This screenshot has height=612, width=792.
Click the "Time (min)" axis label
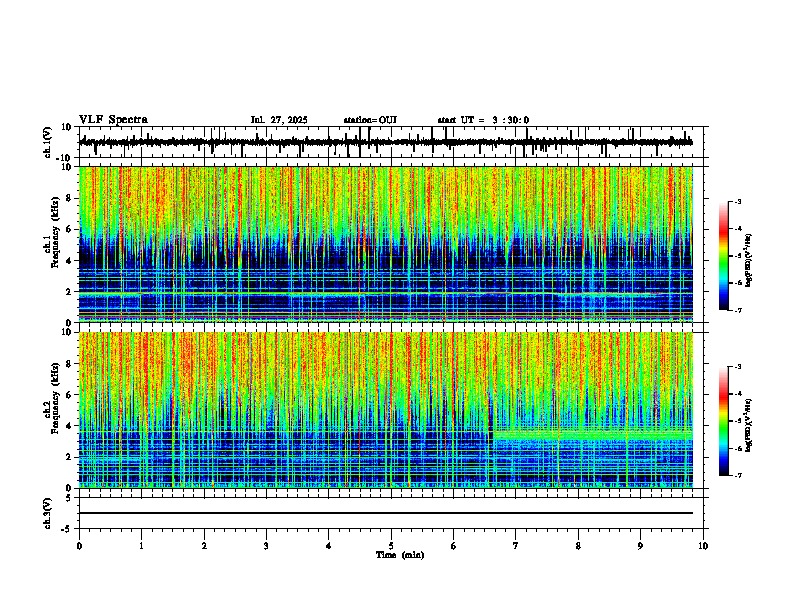coord(400,555)
